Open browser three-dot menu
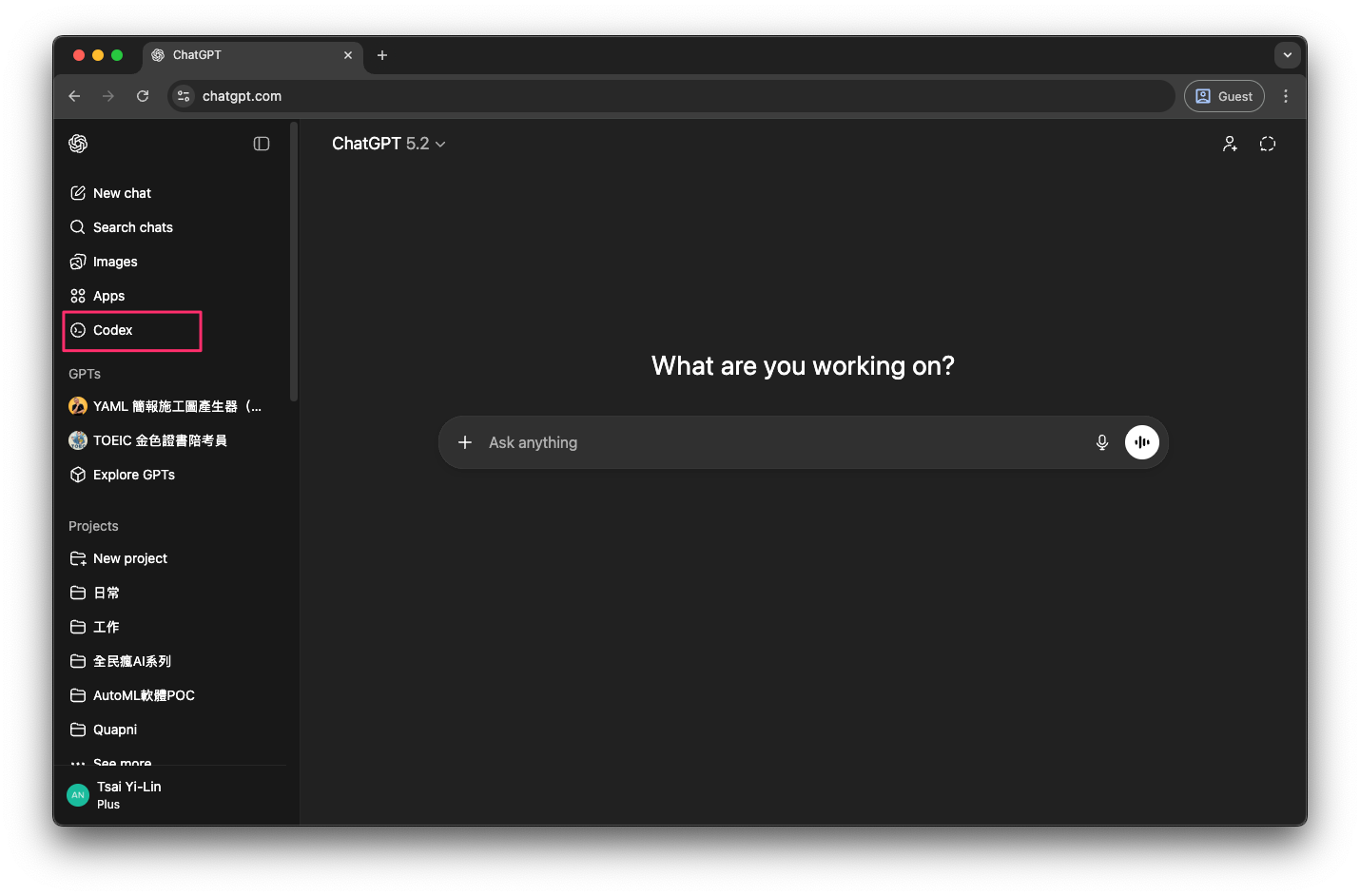The height and width of the screenshot is (896, 1360). tap(1285, 96)
